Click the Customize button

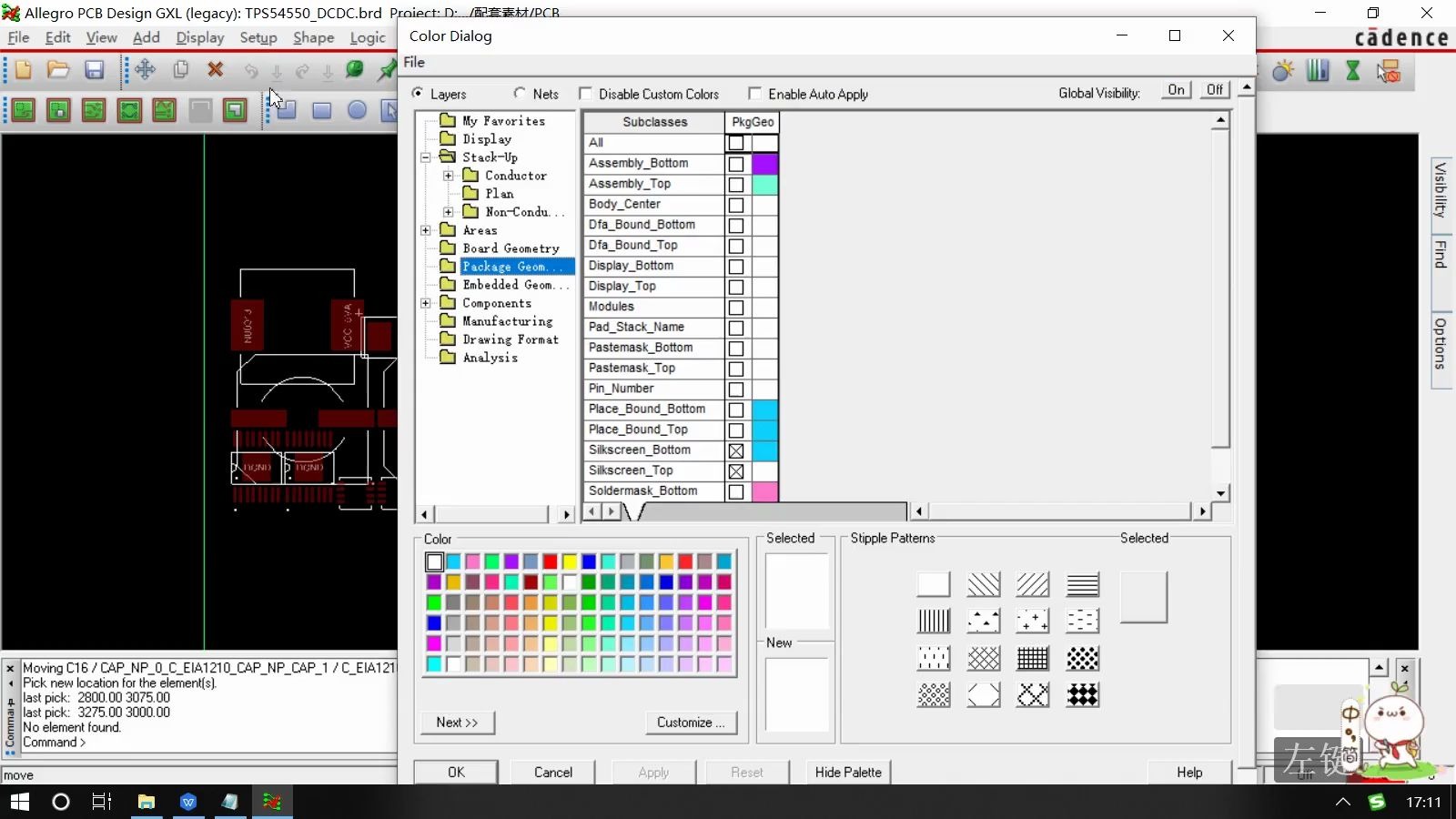(x=691, y=723)
